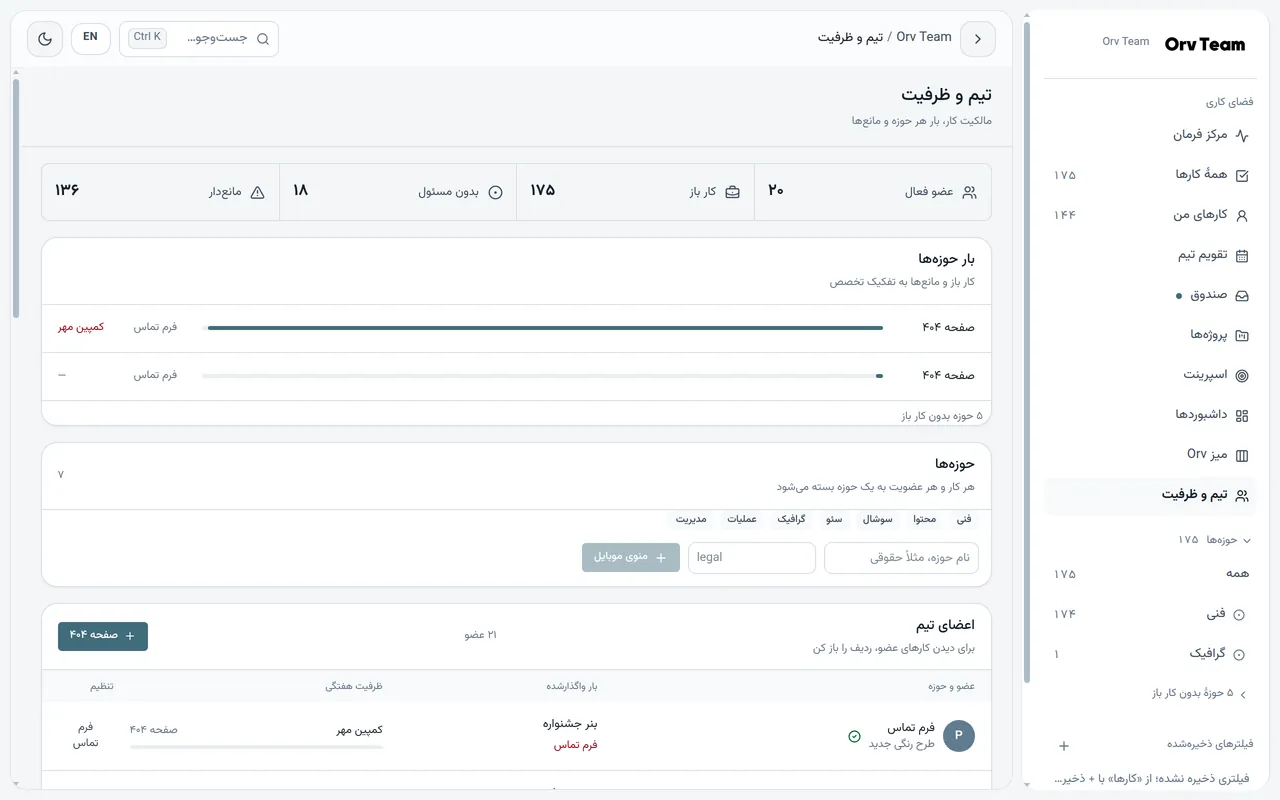The image size is (1280, 800).
Task: Click the صندوق inbox icon
Action: pos(1242,296)
